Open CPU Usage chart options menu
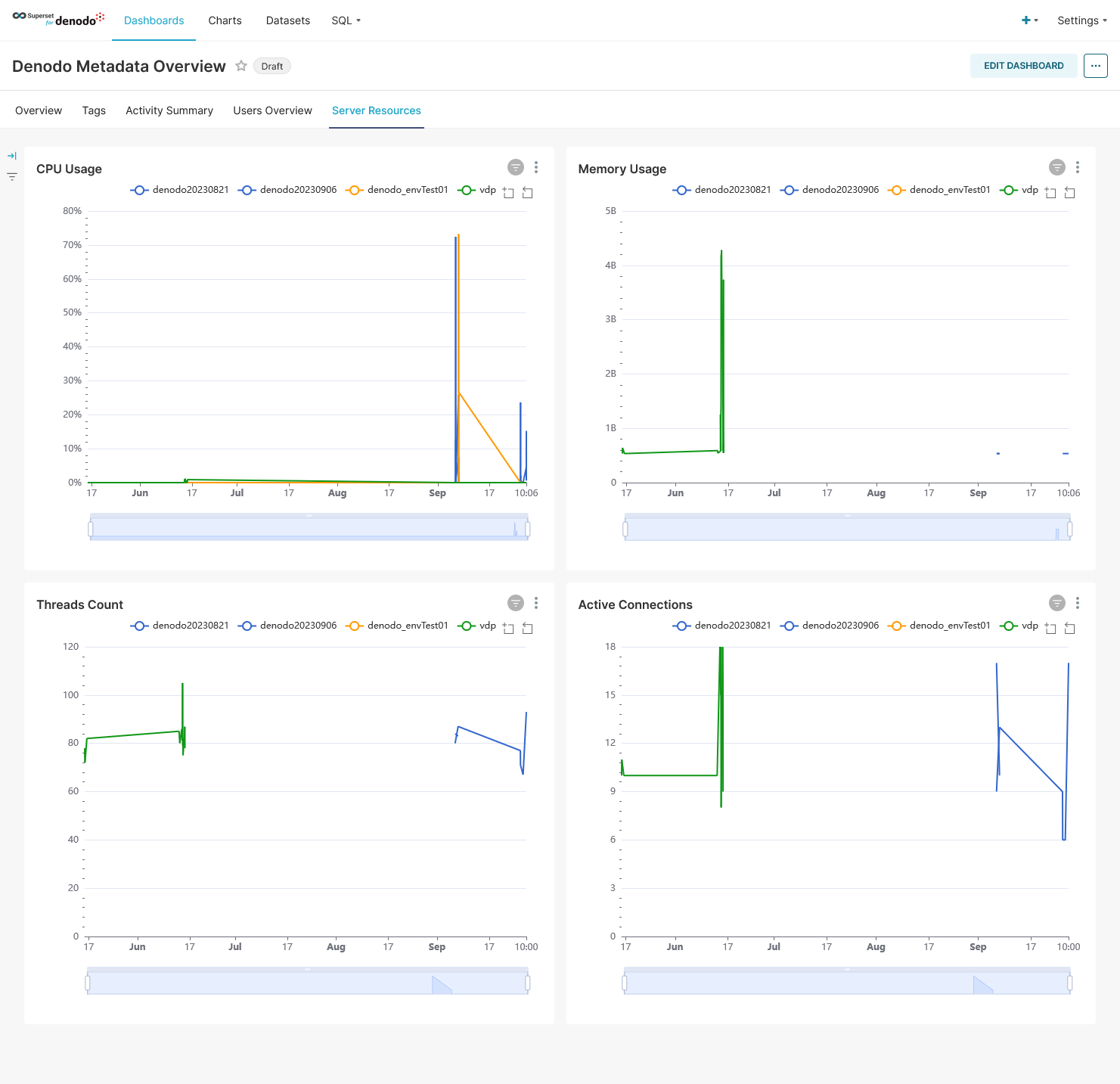This screenshot has width=1120, height=1084. (x=536, y=167)
